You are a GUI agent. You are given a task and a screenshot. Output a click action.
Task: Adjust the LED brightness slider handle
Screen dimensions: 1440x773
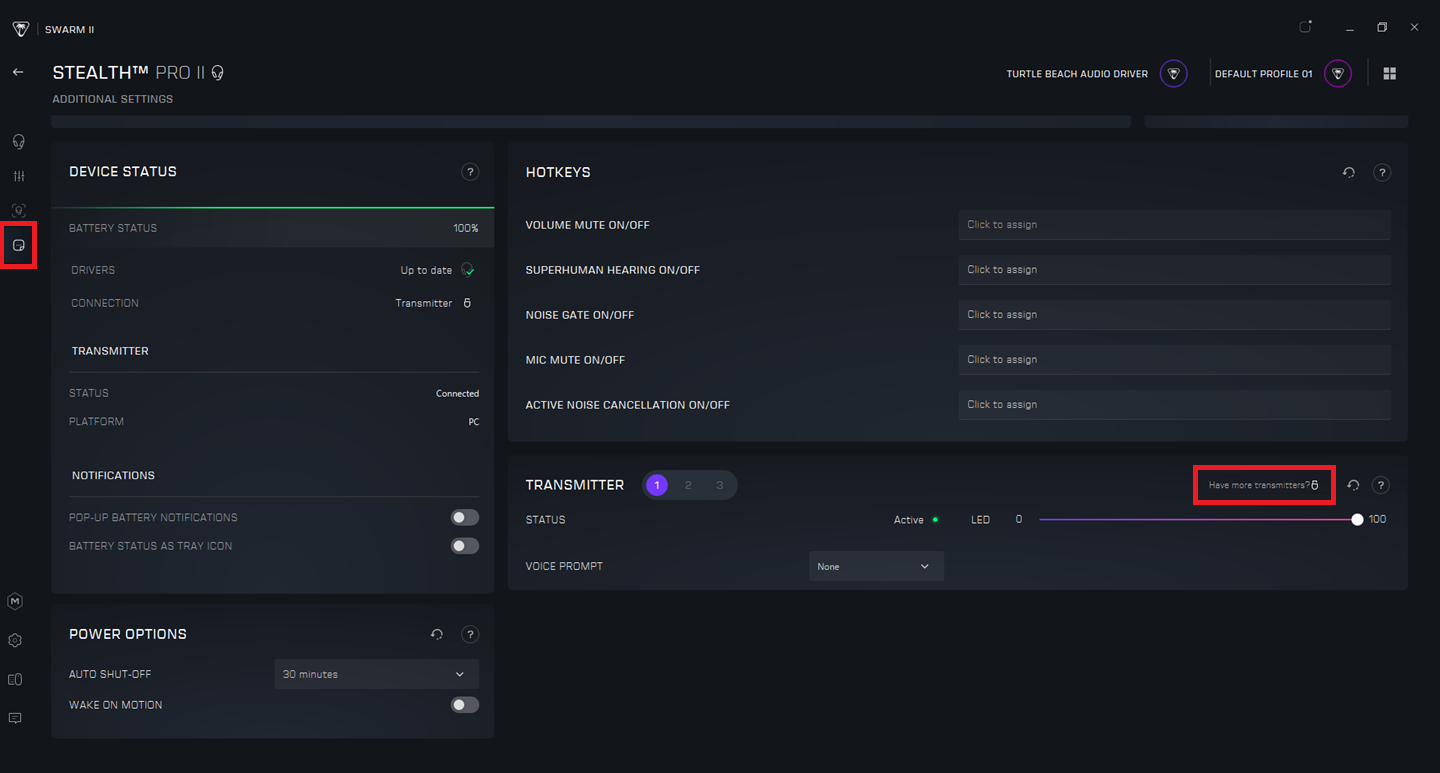(x=1357, y=519)
